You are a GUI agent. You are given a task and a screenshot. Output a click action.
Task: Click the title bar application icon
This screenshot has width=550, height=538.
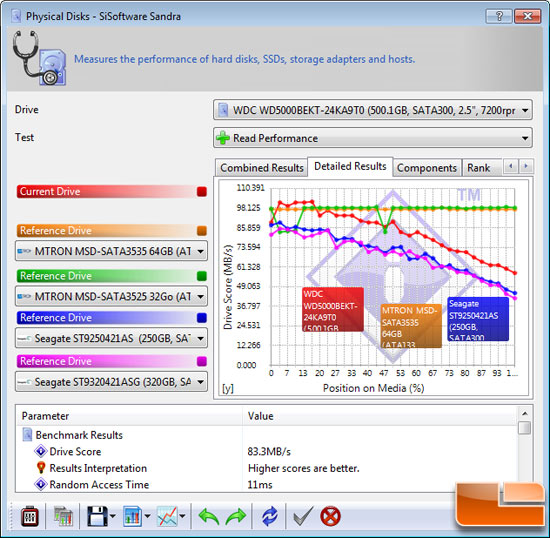(x=16, y=16)
